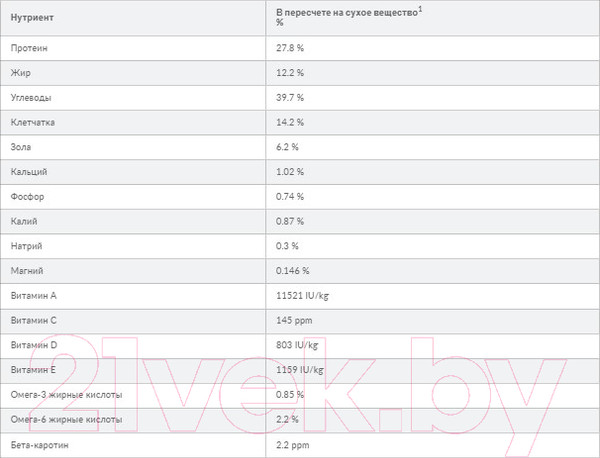Click the "Омега-3 жирные кислоты" label
Screen dimensions: 600x458
point(66,394)
